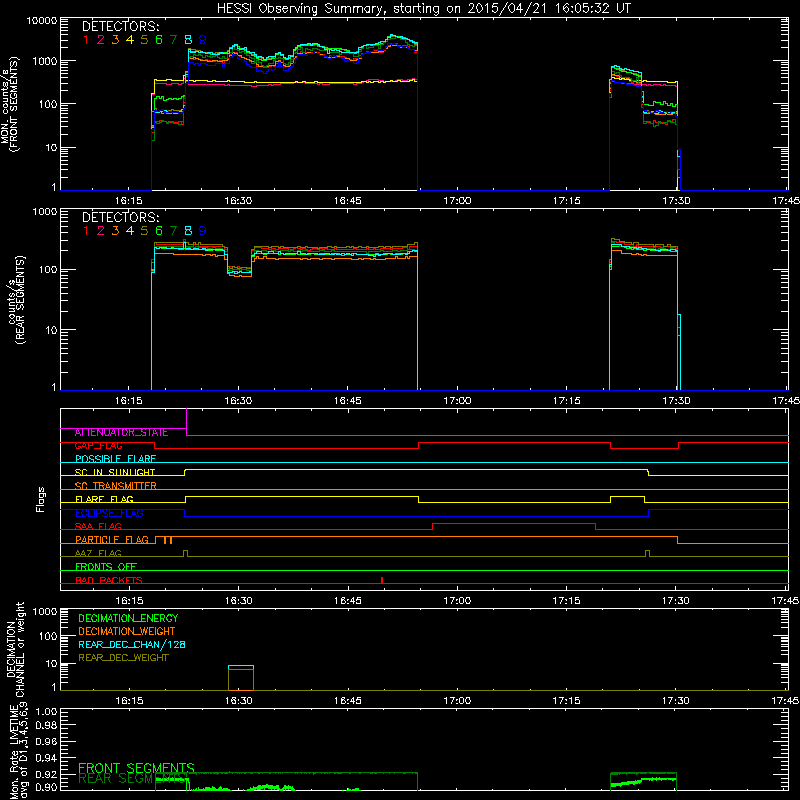The height and width of the screenshot is (800, 800).
Task: Click the rear segments counts/s y-axis title
Action: (x=16, y=299)
